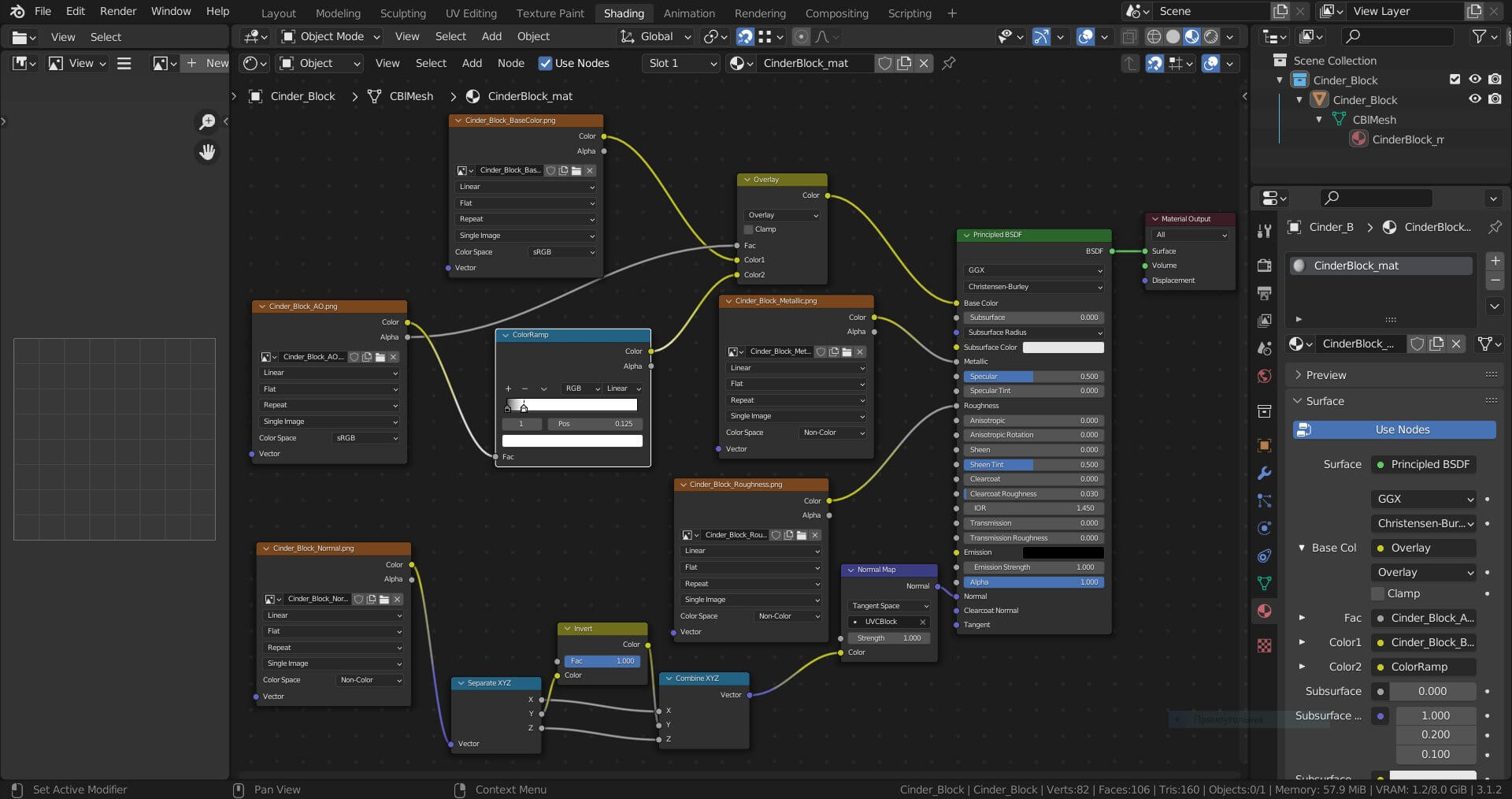Pin the CinderBlock_mat node tree
1512x799 pixels.
(x=949, y=63)
